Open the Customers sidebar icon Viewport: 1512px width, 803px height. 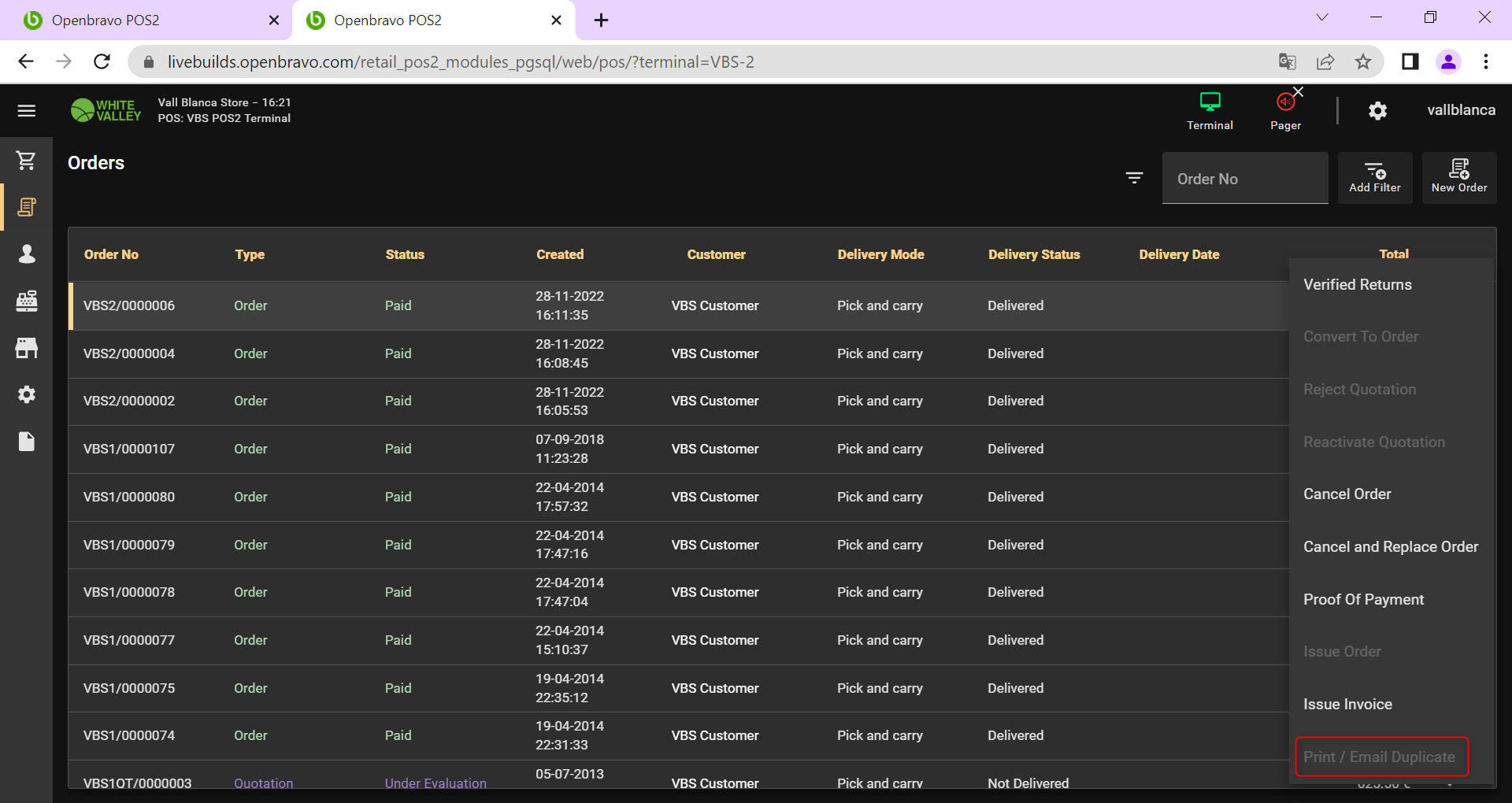[27, 253]
